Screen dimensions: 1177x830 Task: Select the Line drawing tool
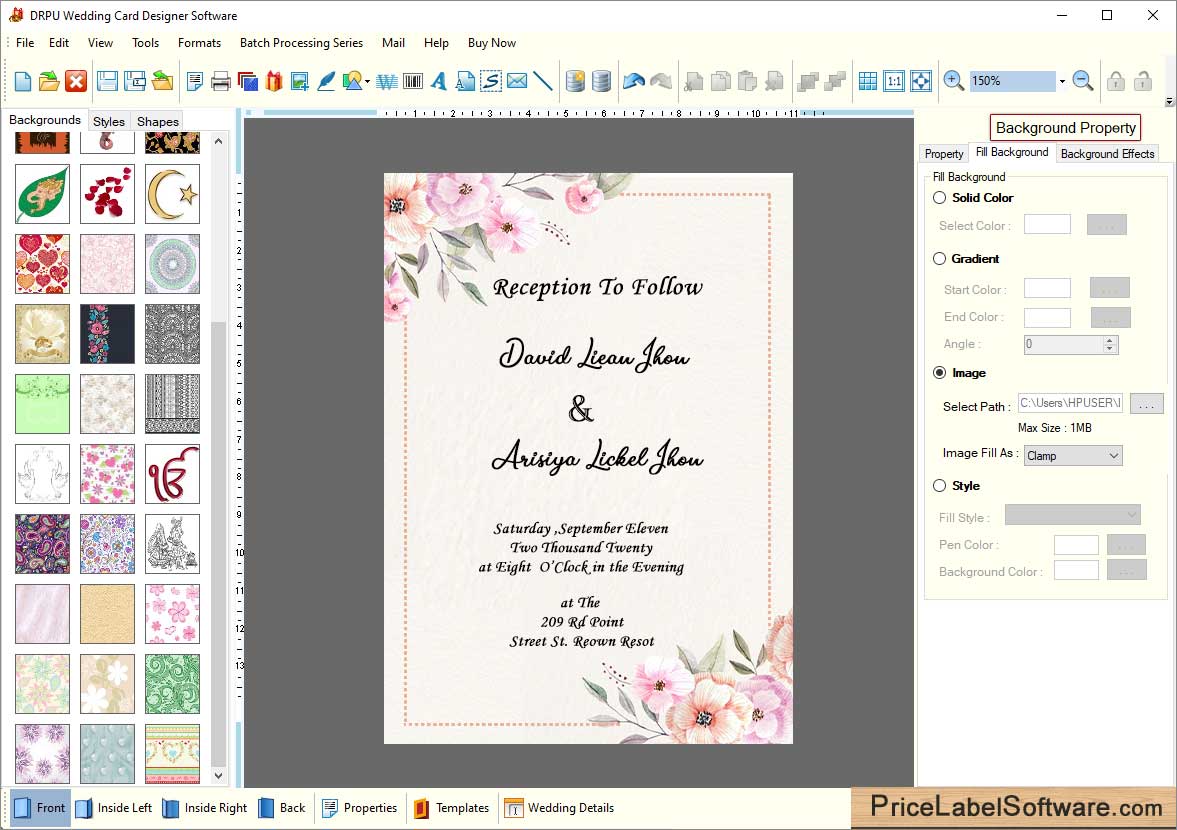[543, 81]
